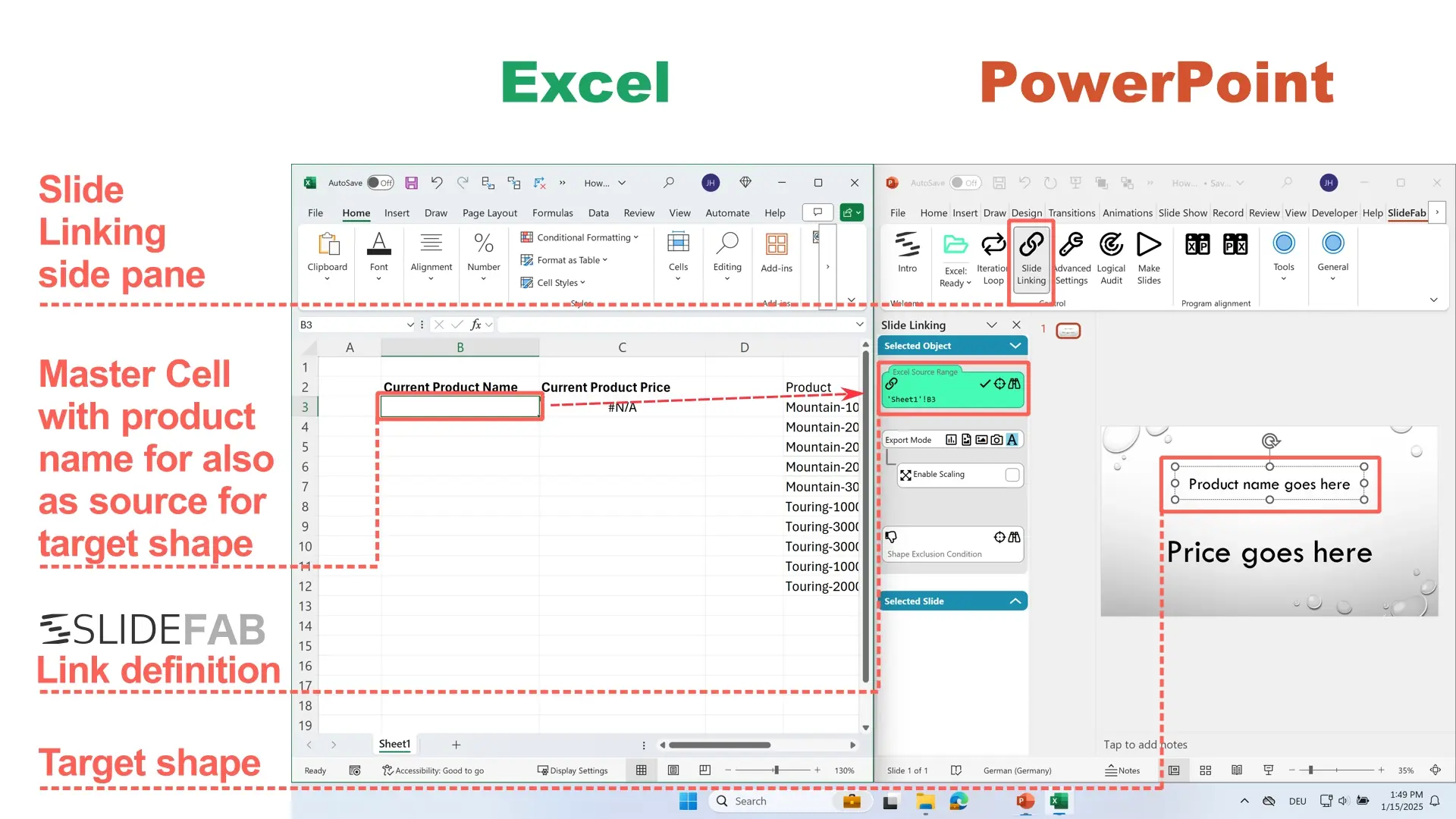Open Excel Automate tab
1456x819 pixels.
[x=727, y=213]
